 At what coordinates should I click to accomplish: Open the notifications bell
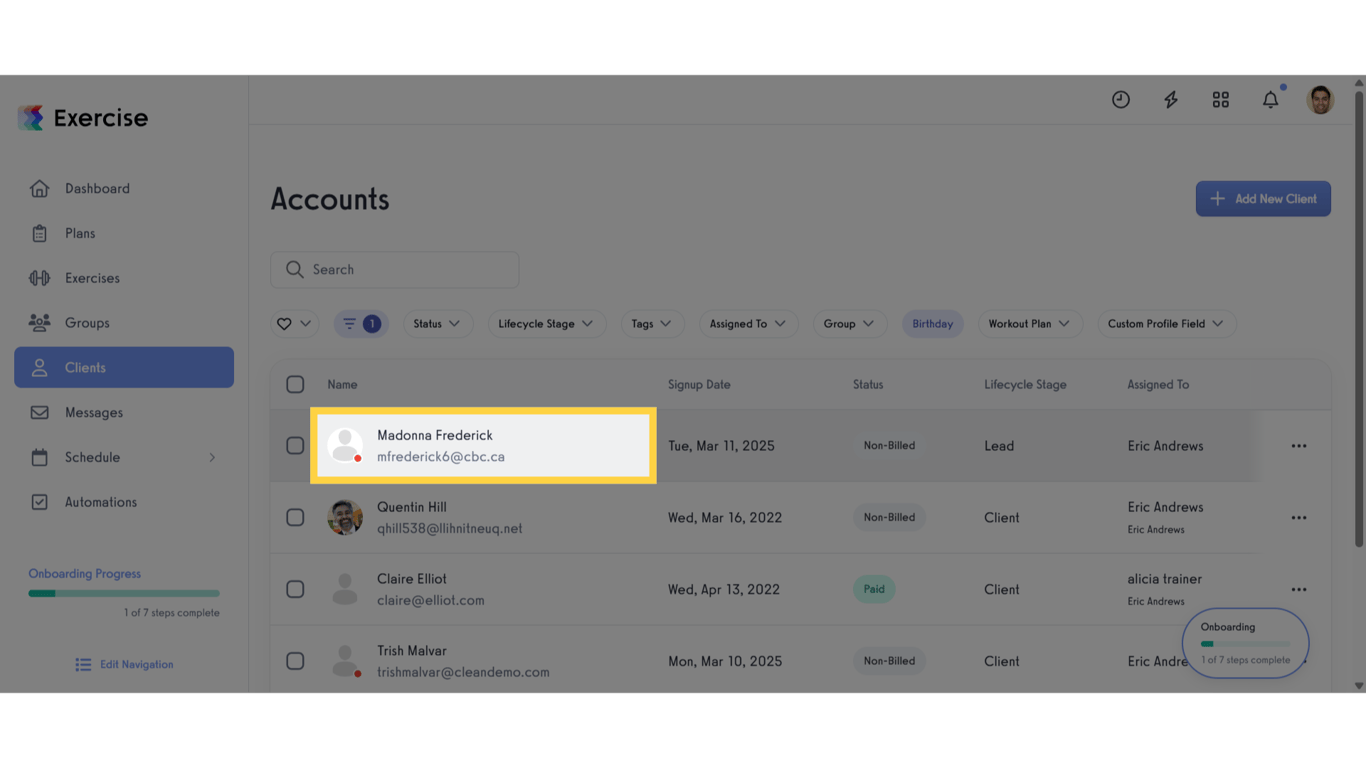pyautogui.click(x=1270, y=99)
